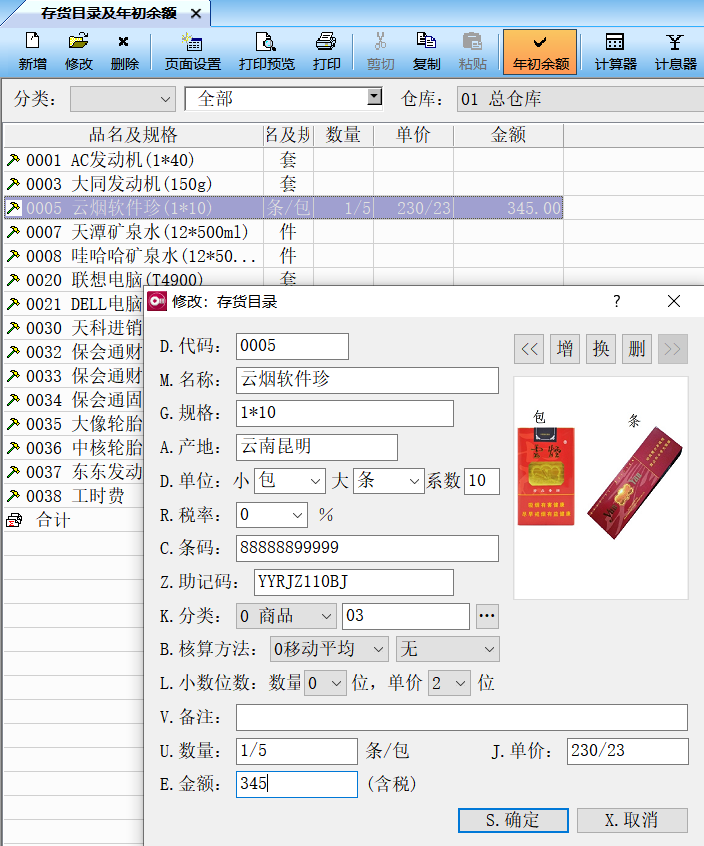704x846 pixels.
Task: Click row icon for 0035 大像轮胎
Action: click(13, 424)
